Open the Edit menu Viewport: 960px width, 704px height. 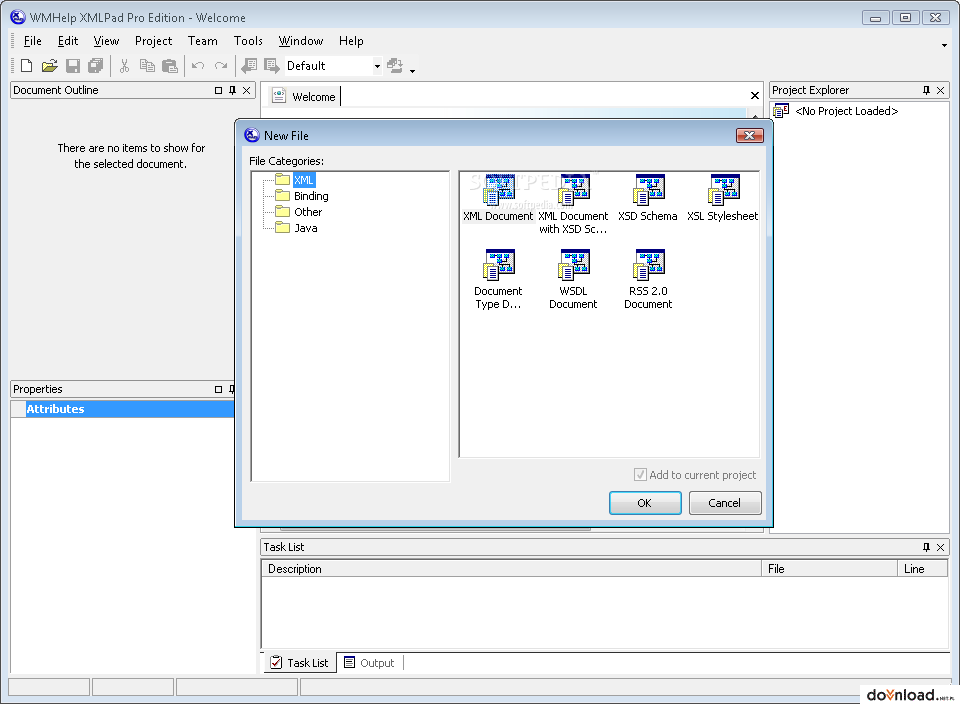click(x=68, y=41)
